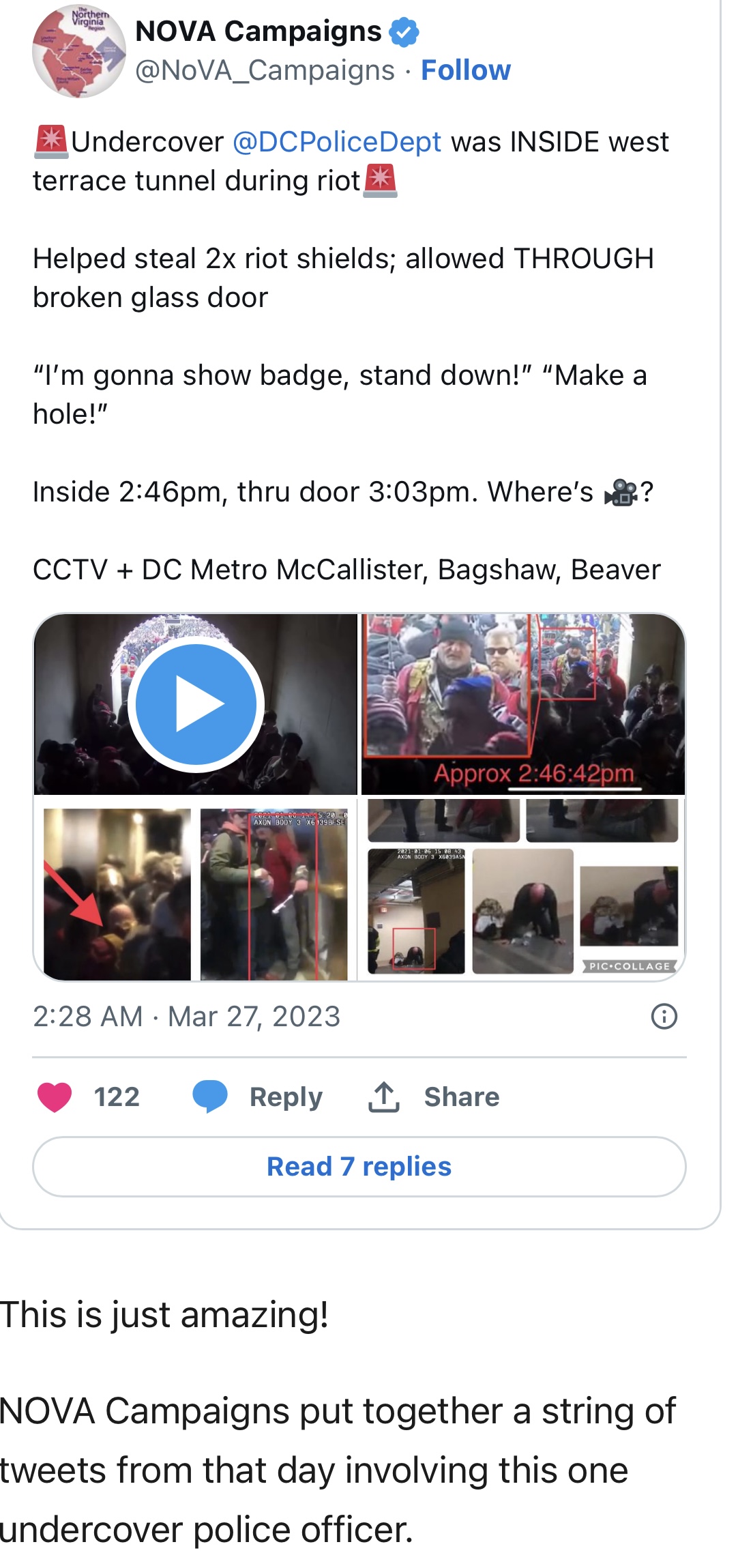Click the Reply text label
Image resolution: width=738 pixels, height=1568 pixels.
tap(286, 1097)
